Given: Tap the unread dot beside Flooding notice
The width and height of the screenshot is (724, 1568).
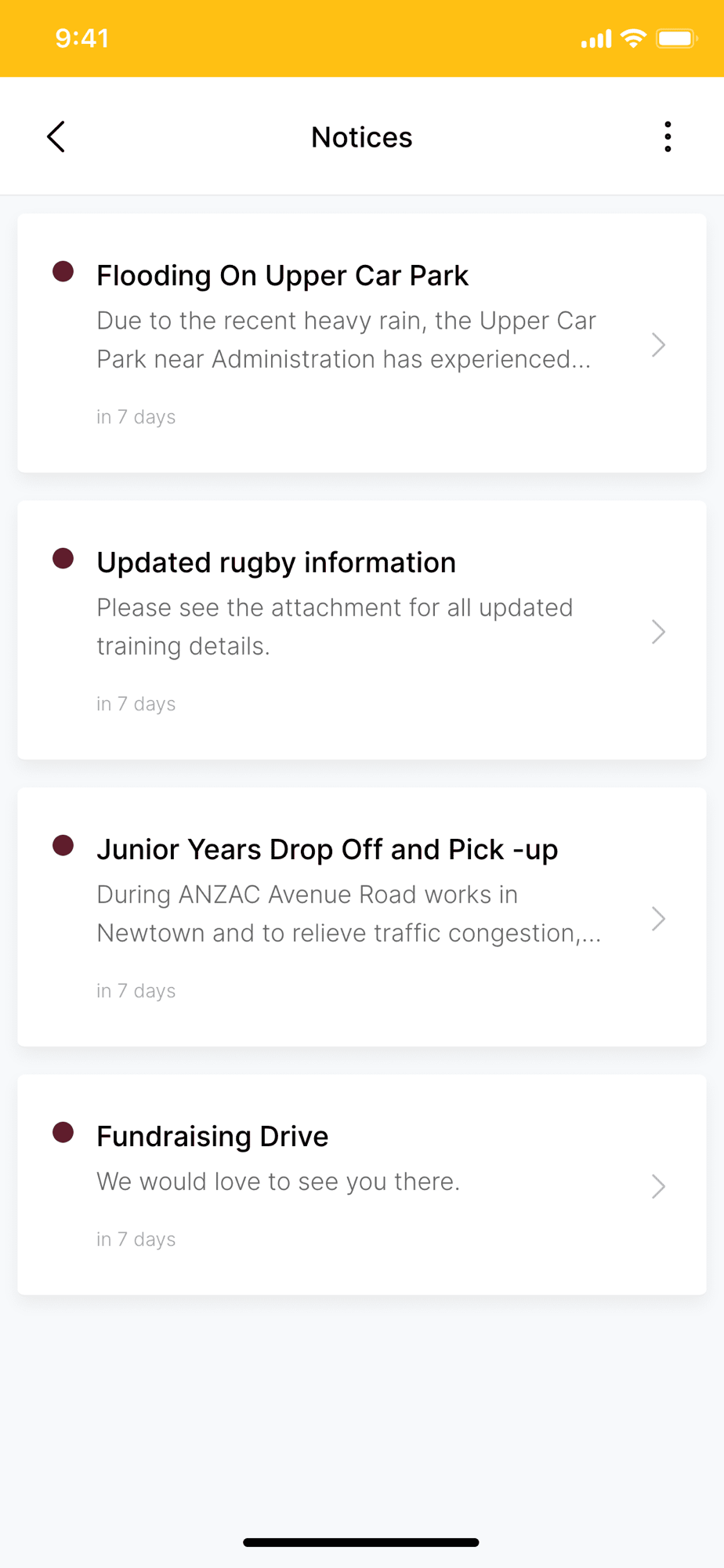Looking at the screenshot, I should (63, 272).
